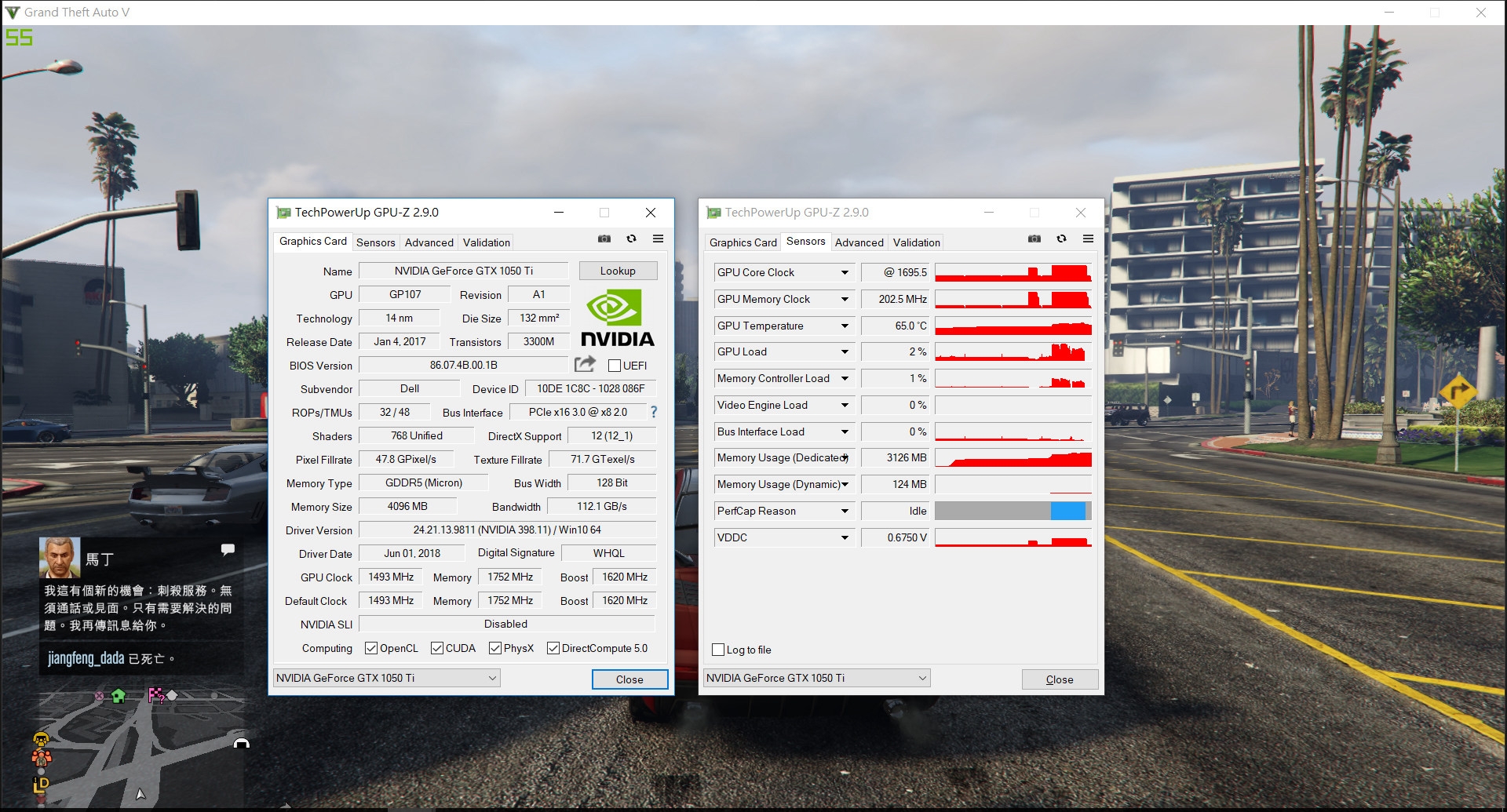
Task: Open the GPU selector dropdown in Sensors window
Action: pos(816,678)
